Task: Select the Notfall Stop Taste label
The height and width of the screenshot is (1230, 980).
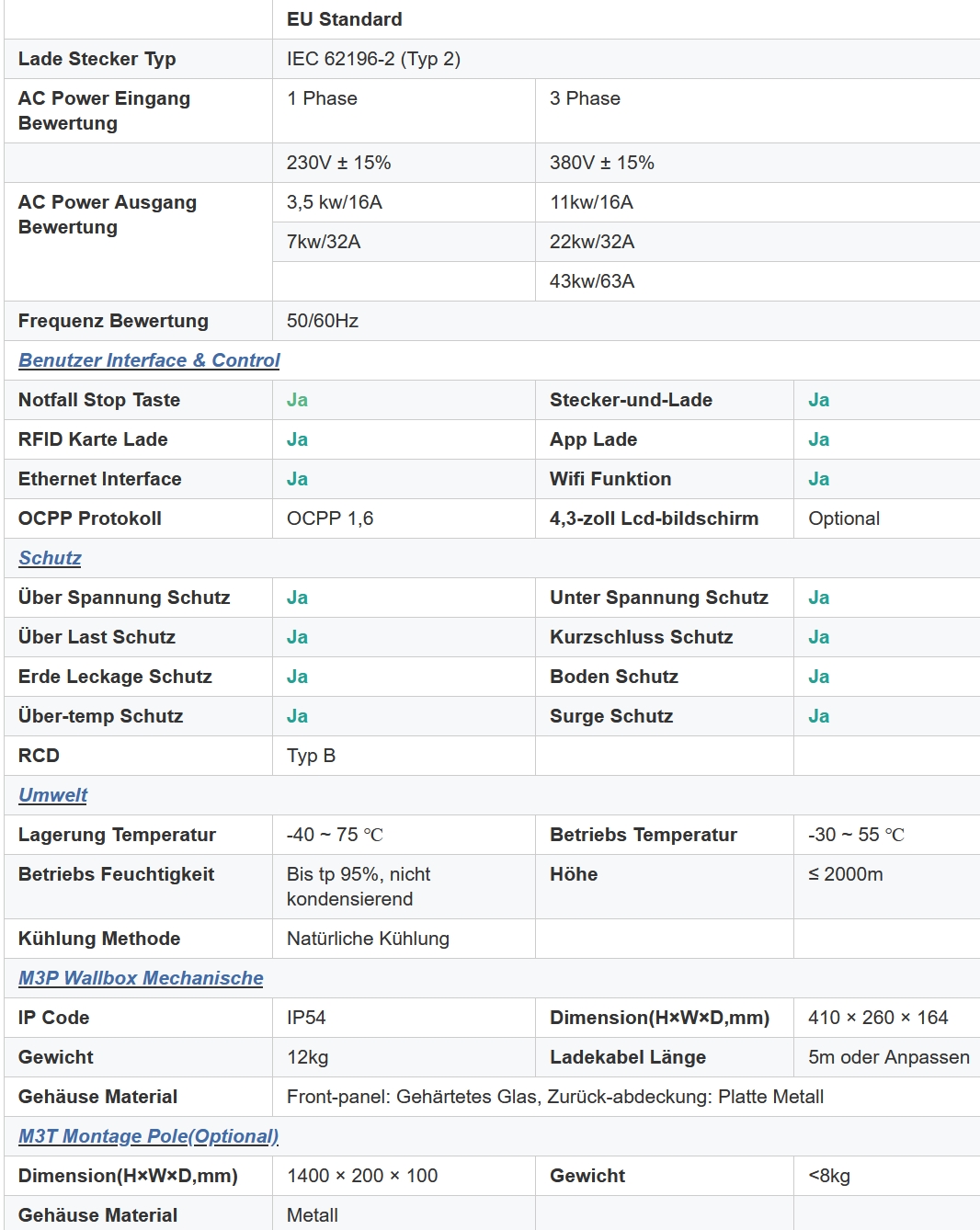Action: point(99,400)
